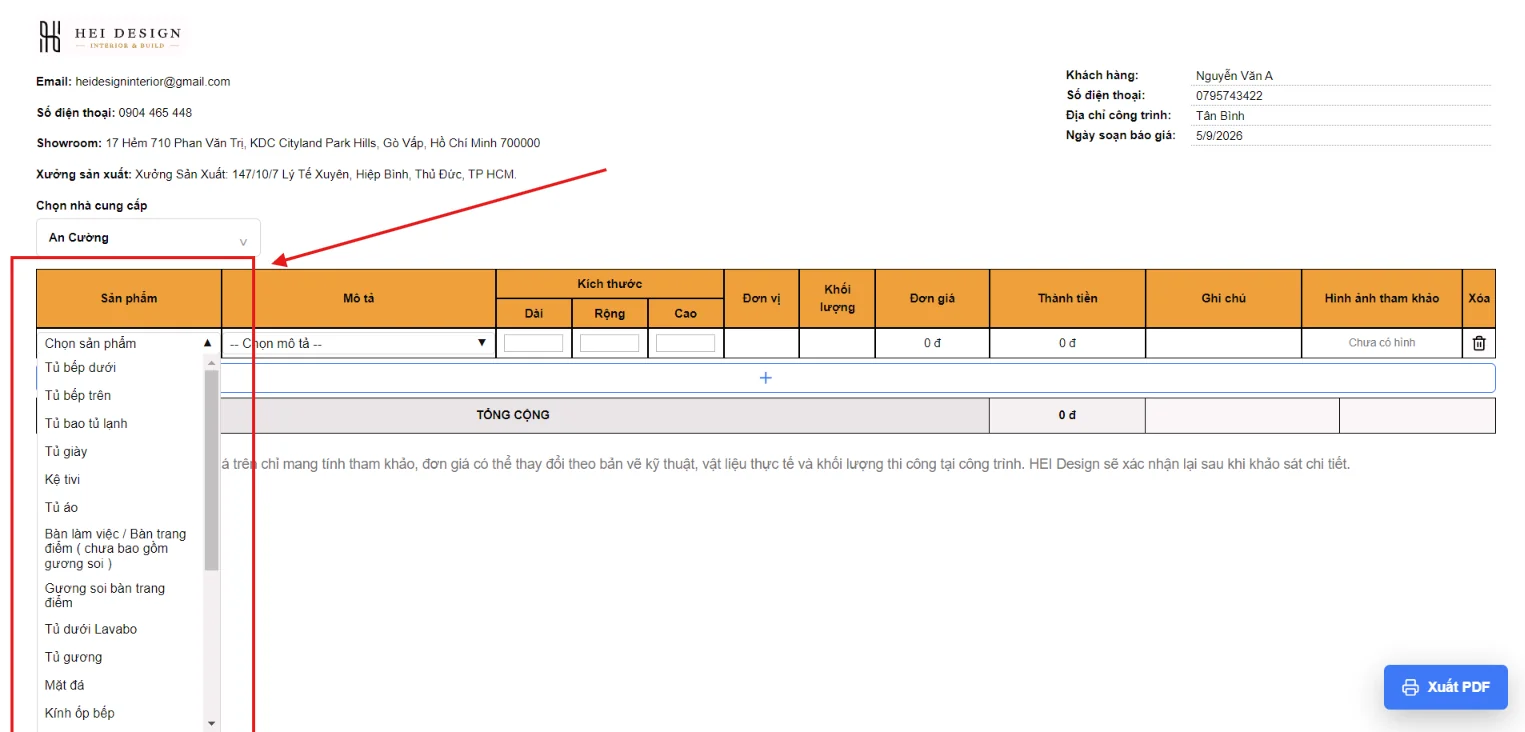
Task: Click the HEI Design logo
Action: click(109, 37)
